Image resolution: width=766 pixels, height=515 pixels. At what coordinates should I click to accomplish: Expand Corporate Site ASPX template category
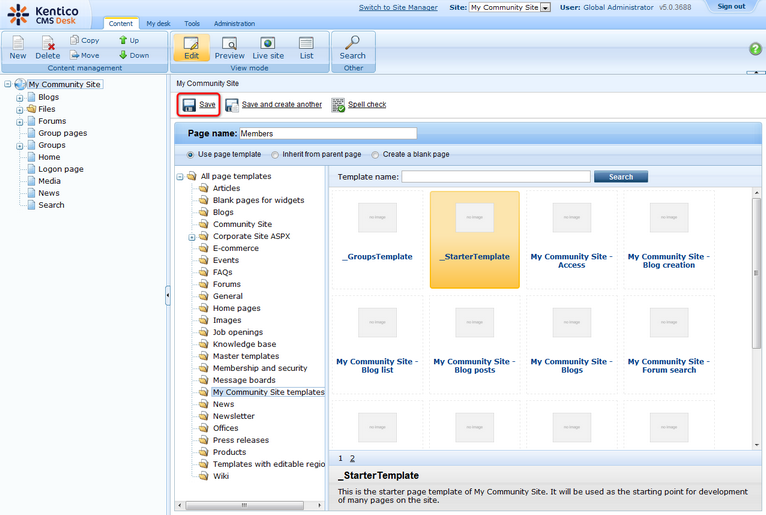[191, 237]
